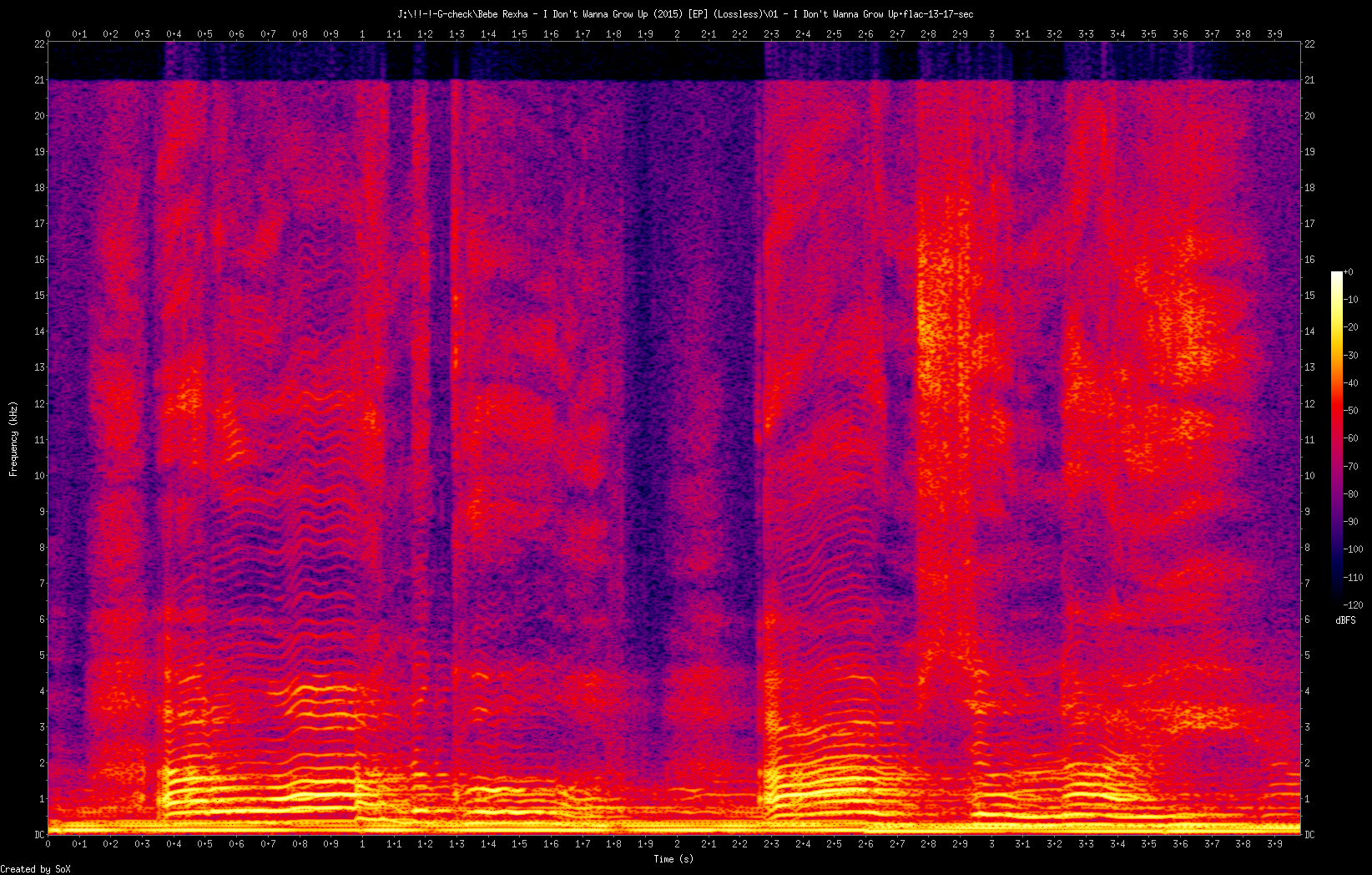Click the '22' tick on the right frequency axis
The image size is (1372, 875).
1310,44
